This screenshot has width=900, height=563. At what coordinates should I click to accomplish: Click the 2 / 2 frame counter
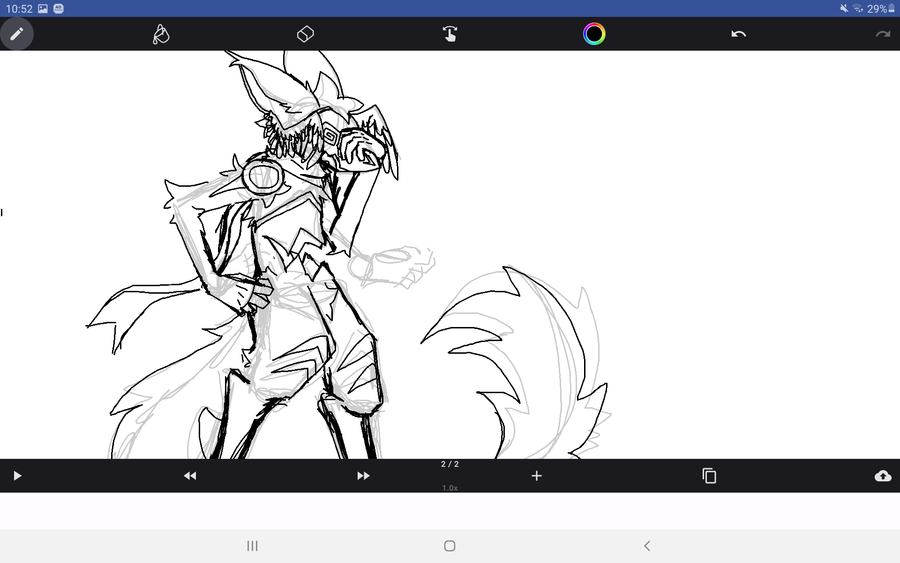[x=449, y=464]
